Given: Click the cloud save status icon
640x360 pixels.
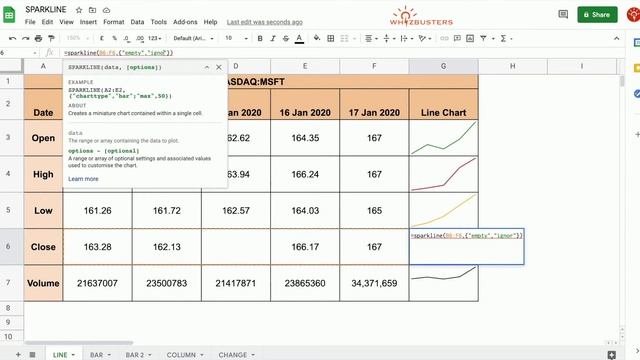Looking at the screenshot, I should (x=106, y=10).
